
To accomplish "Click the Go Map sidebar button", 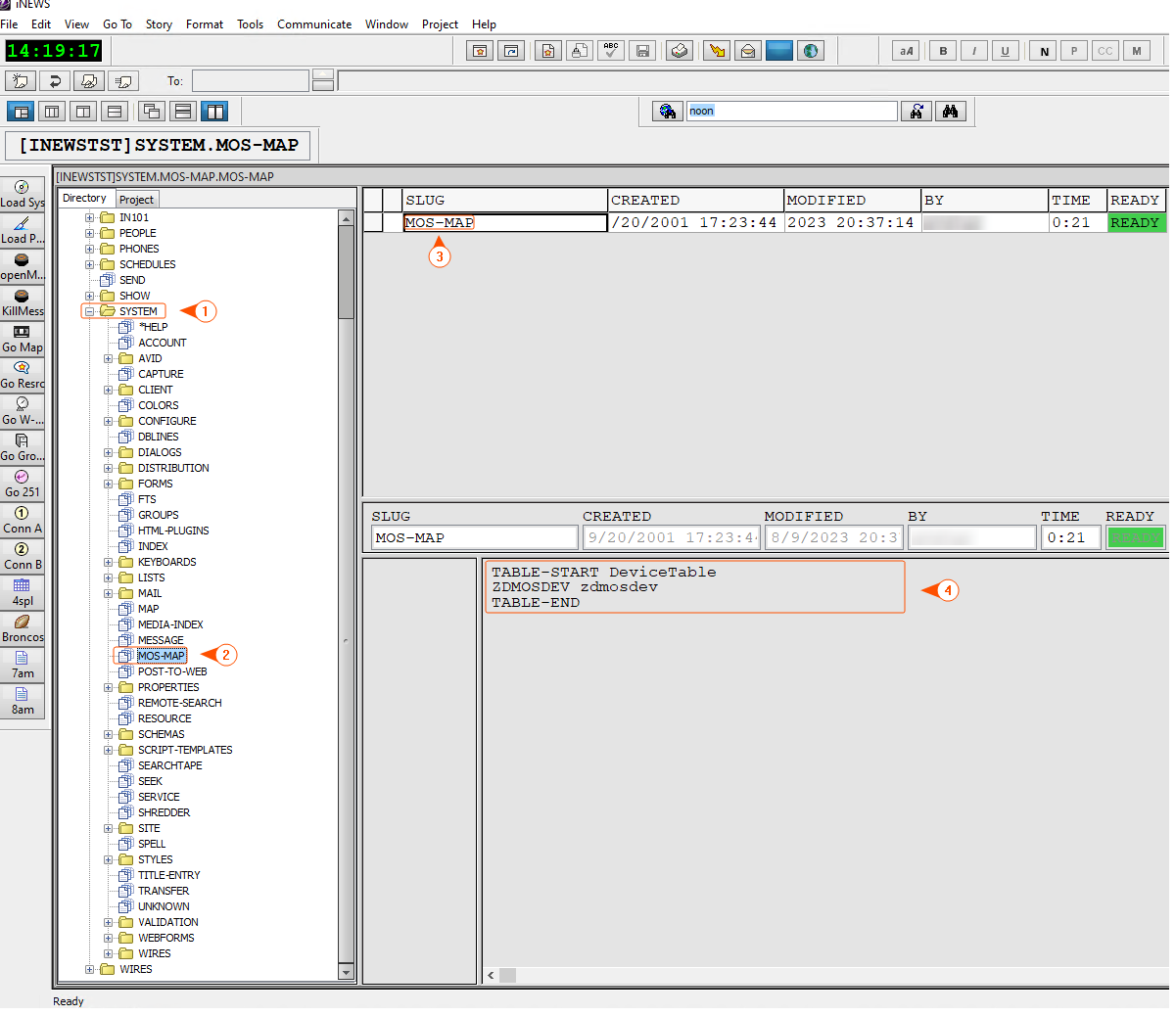I will (23, 340).
